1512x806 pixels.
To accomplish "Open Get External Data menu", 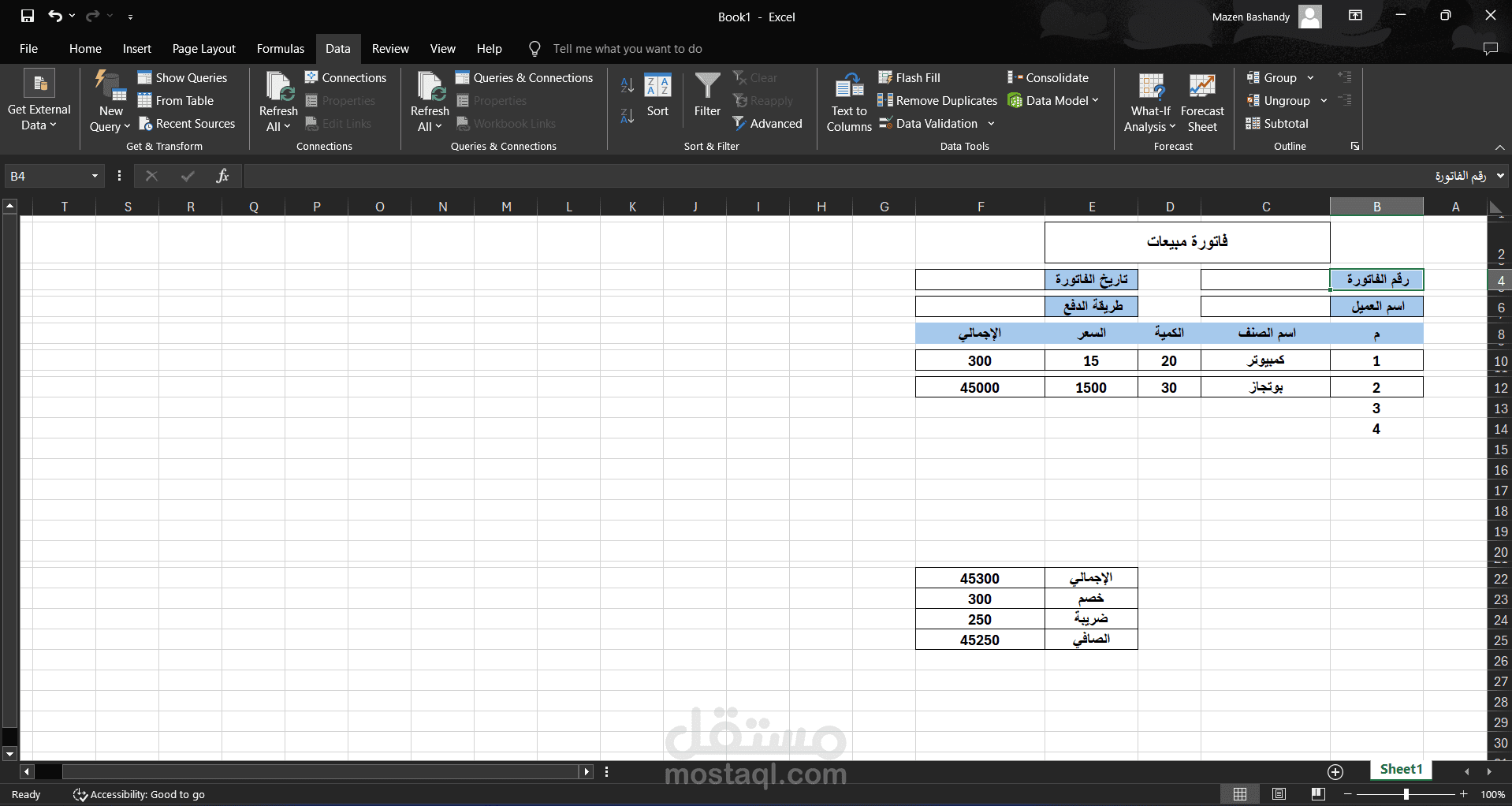I will (x=39, y=100).
